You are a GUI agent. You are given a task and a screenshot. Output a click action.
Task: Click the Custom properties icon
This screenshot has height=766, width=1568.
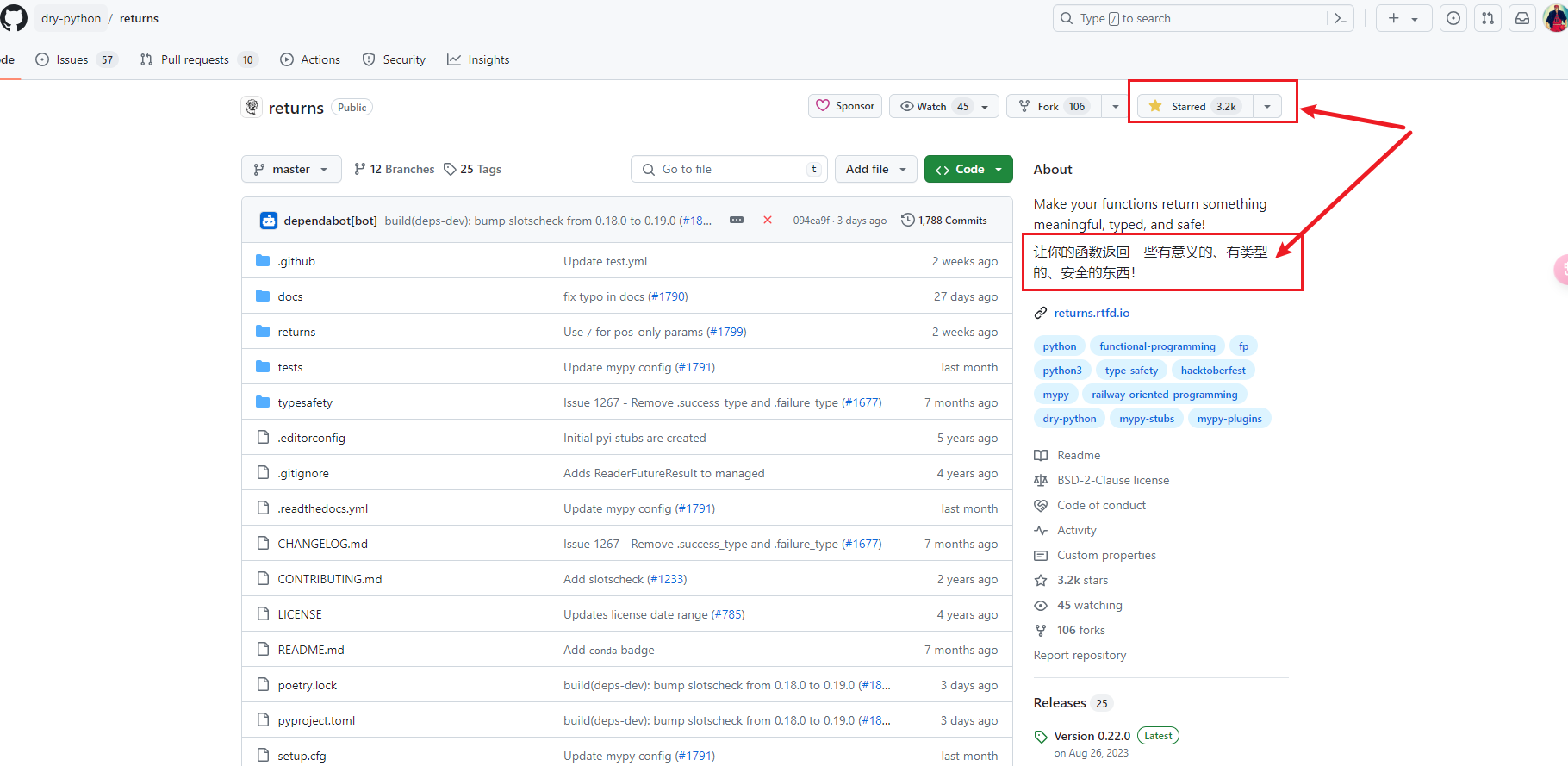[x=1041, y=555]
